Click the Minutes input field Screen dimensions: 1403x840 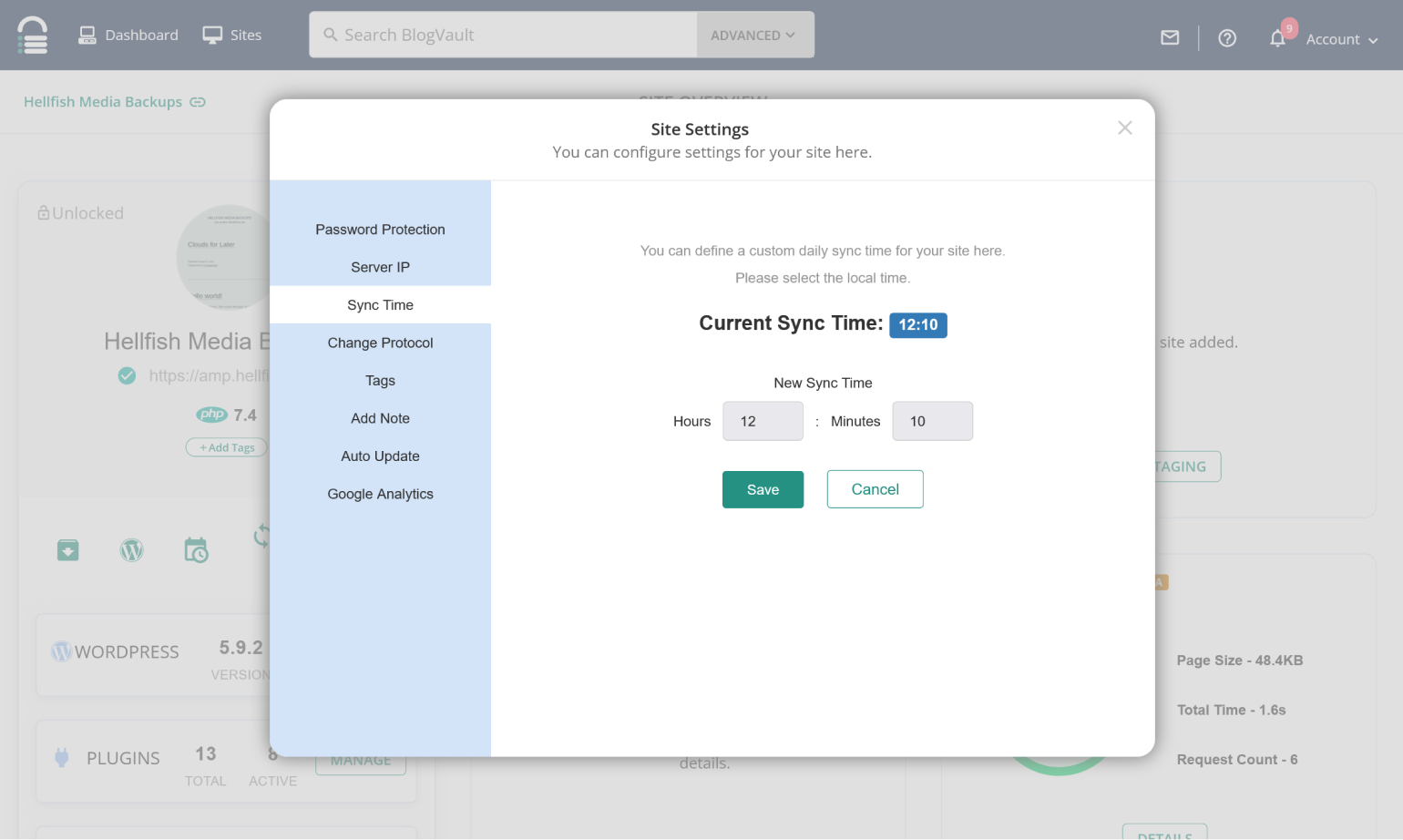[933, 421]
